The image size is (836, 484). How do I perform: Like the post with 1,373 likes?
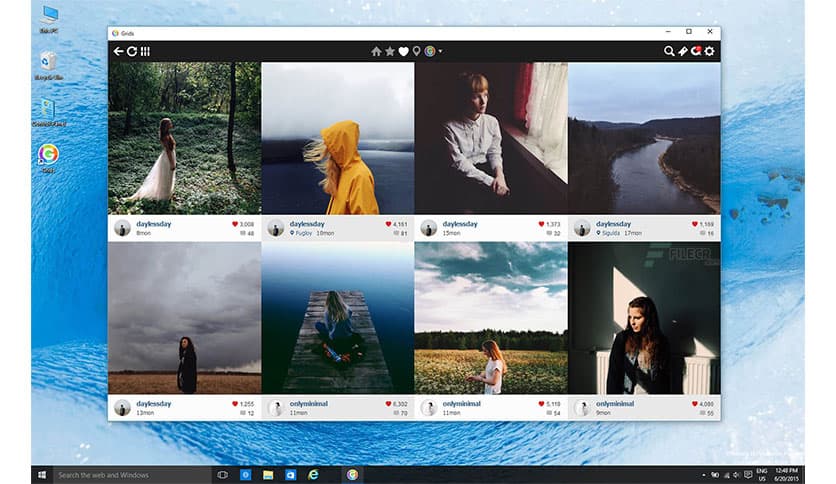coord(541,224)
